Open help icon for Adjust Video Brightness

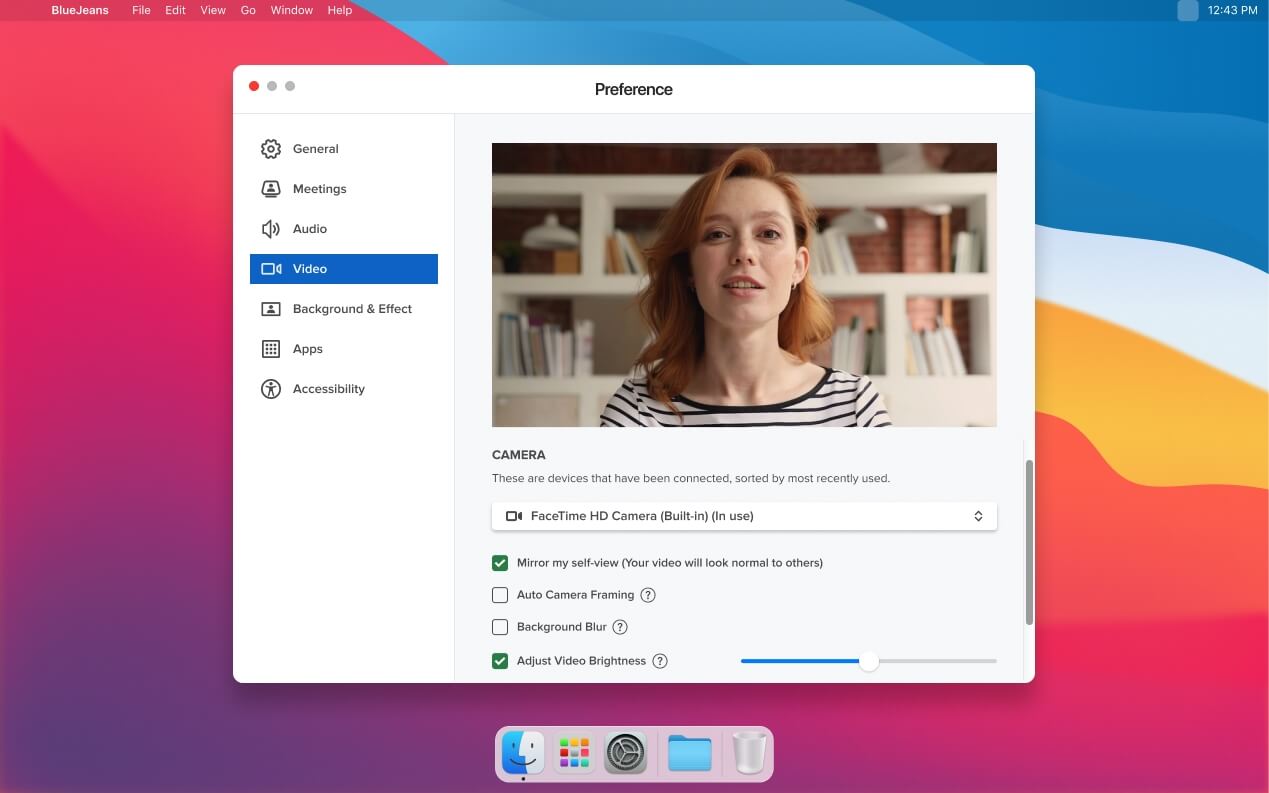tap(660, 661)
